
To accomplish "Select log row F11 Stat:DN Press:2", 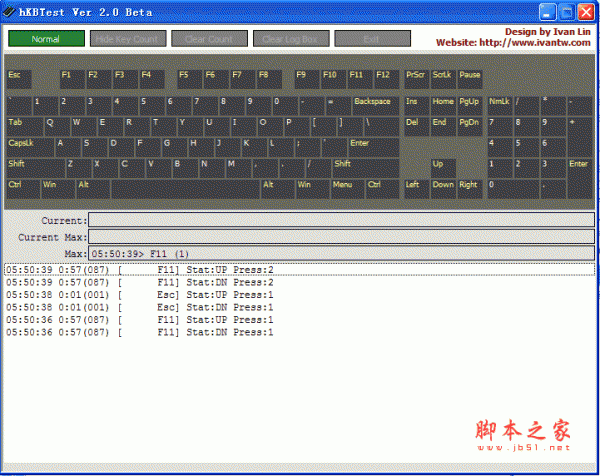I will [x=300, y=282].
